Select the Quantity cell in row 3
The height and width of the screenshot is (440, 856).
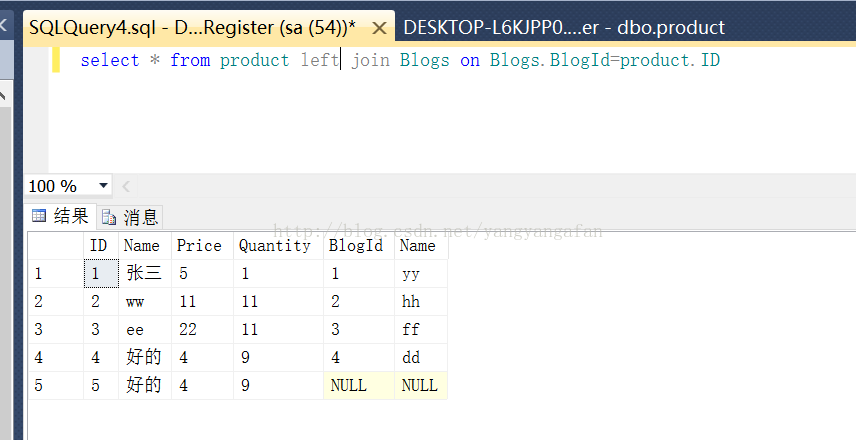click(x=278, y=329)
